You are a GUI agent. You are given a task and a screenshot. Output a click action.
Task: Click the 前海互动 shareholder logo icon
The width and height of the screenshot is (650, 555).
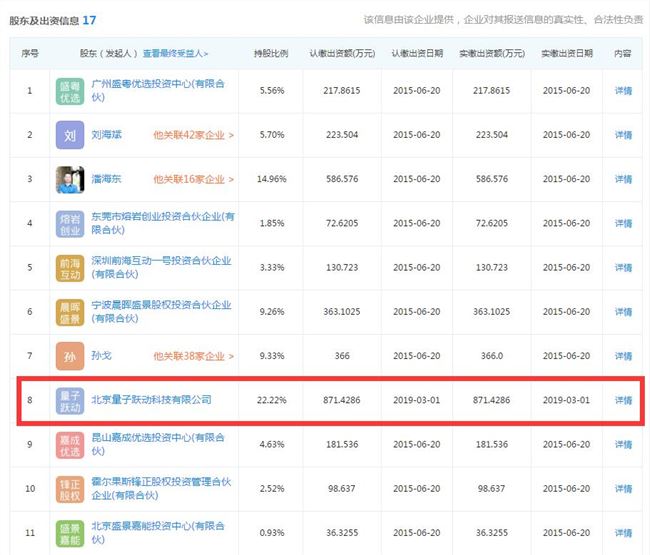[70, 268]
